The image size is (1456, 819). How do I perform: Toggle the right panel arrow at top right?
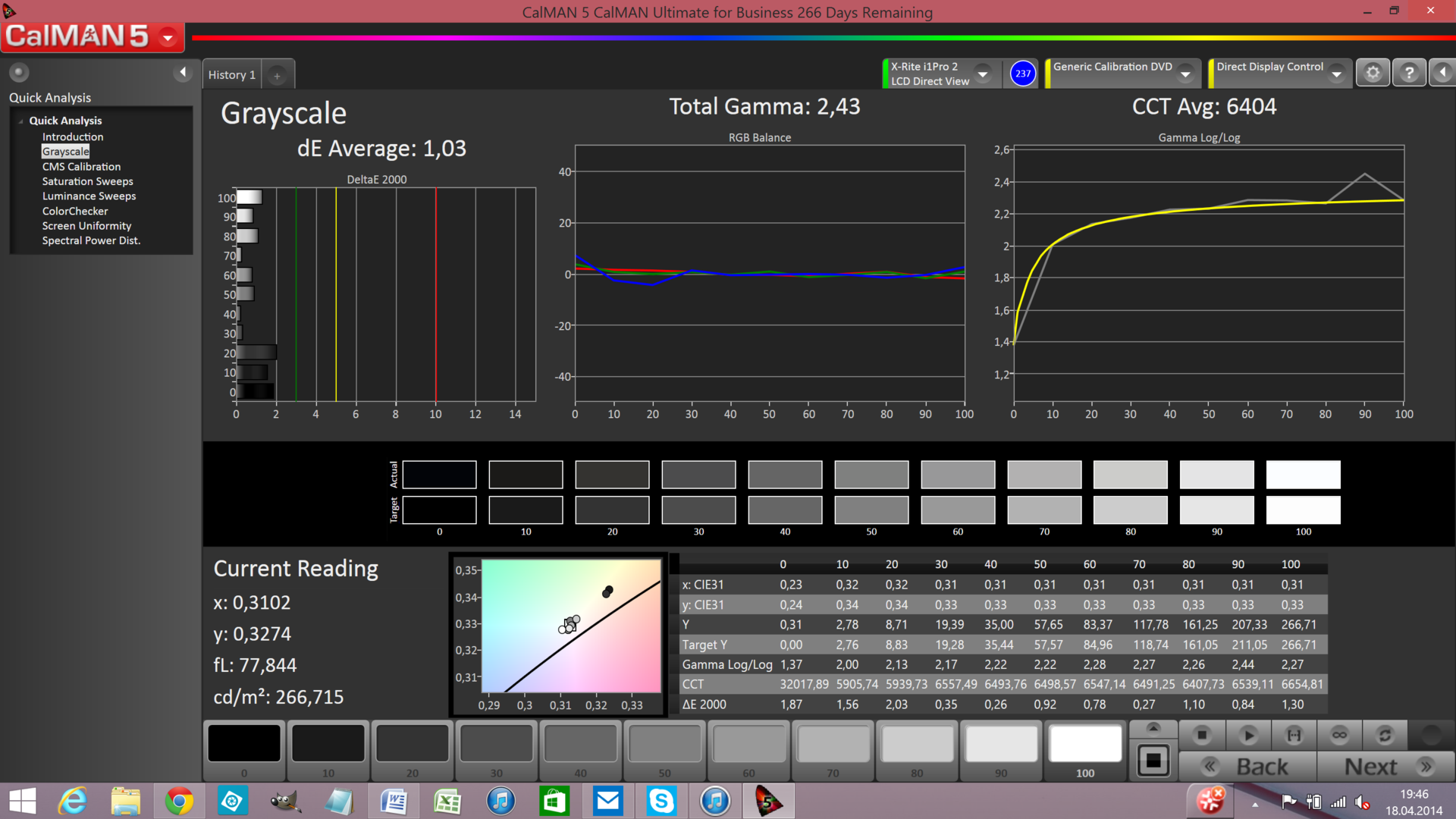(x=1442, y=73)
